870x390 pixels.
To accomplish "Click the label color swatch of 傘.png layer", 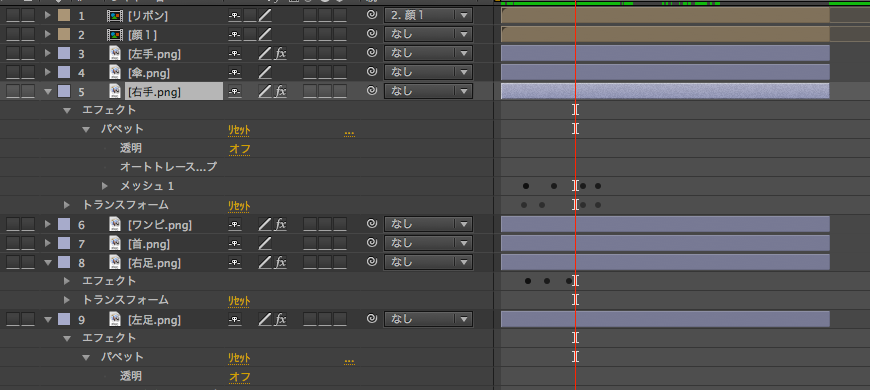I will pyautogui.click(x=64, y=72).
